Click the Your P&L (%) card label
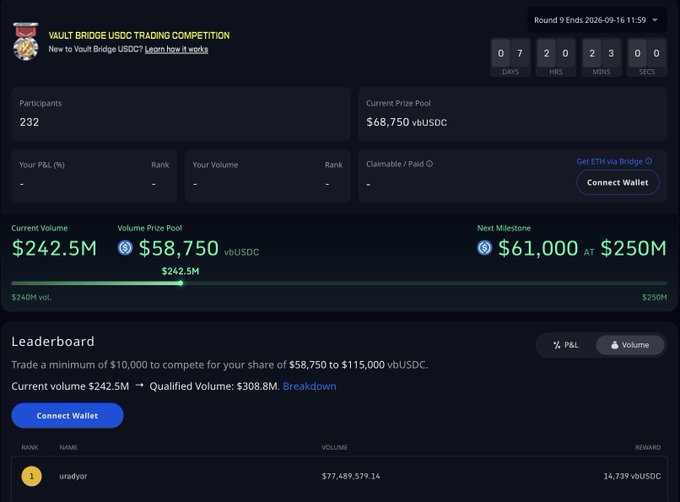The width and height of the screenshot is (680, 502). pyautogui.click(x=42, y=165)
